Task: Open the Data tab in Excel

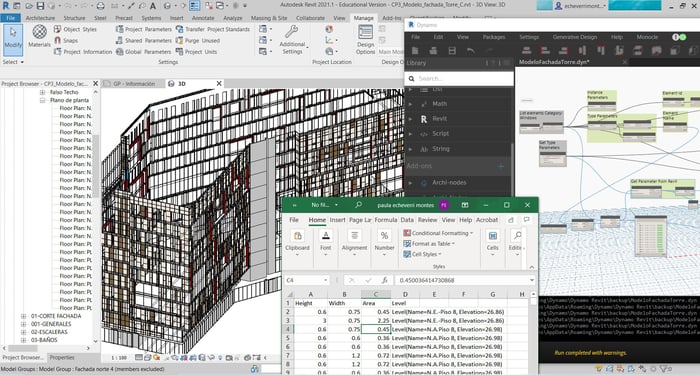Action: click(x=407, y=220)
